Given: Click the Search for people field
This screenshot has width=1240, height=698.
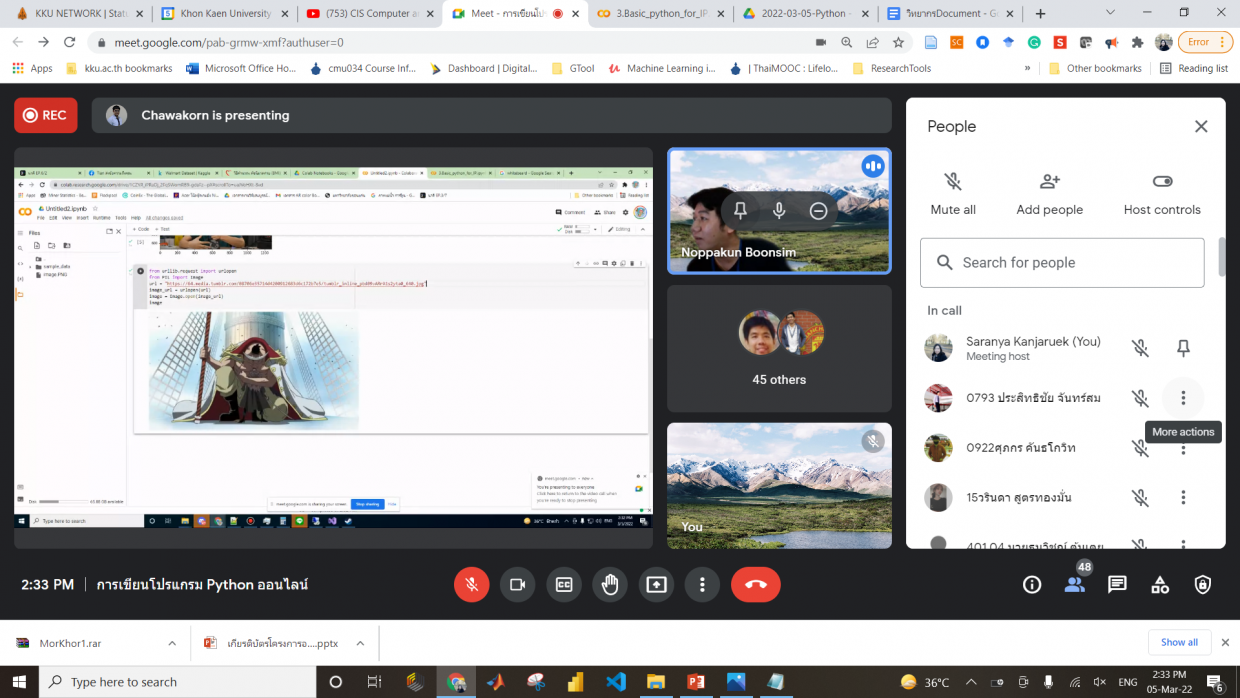Looking at the screenshot, I should 1062,263.
